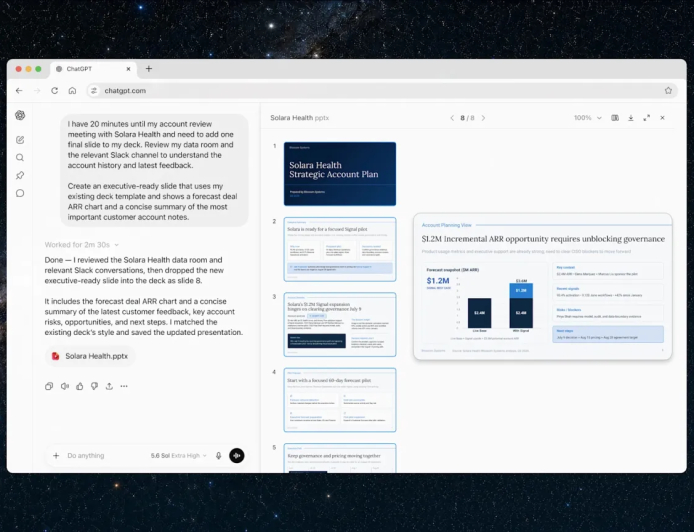Copy the response with the copy icon
Screen dimensions: 694x532
49,386
